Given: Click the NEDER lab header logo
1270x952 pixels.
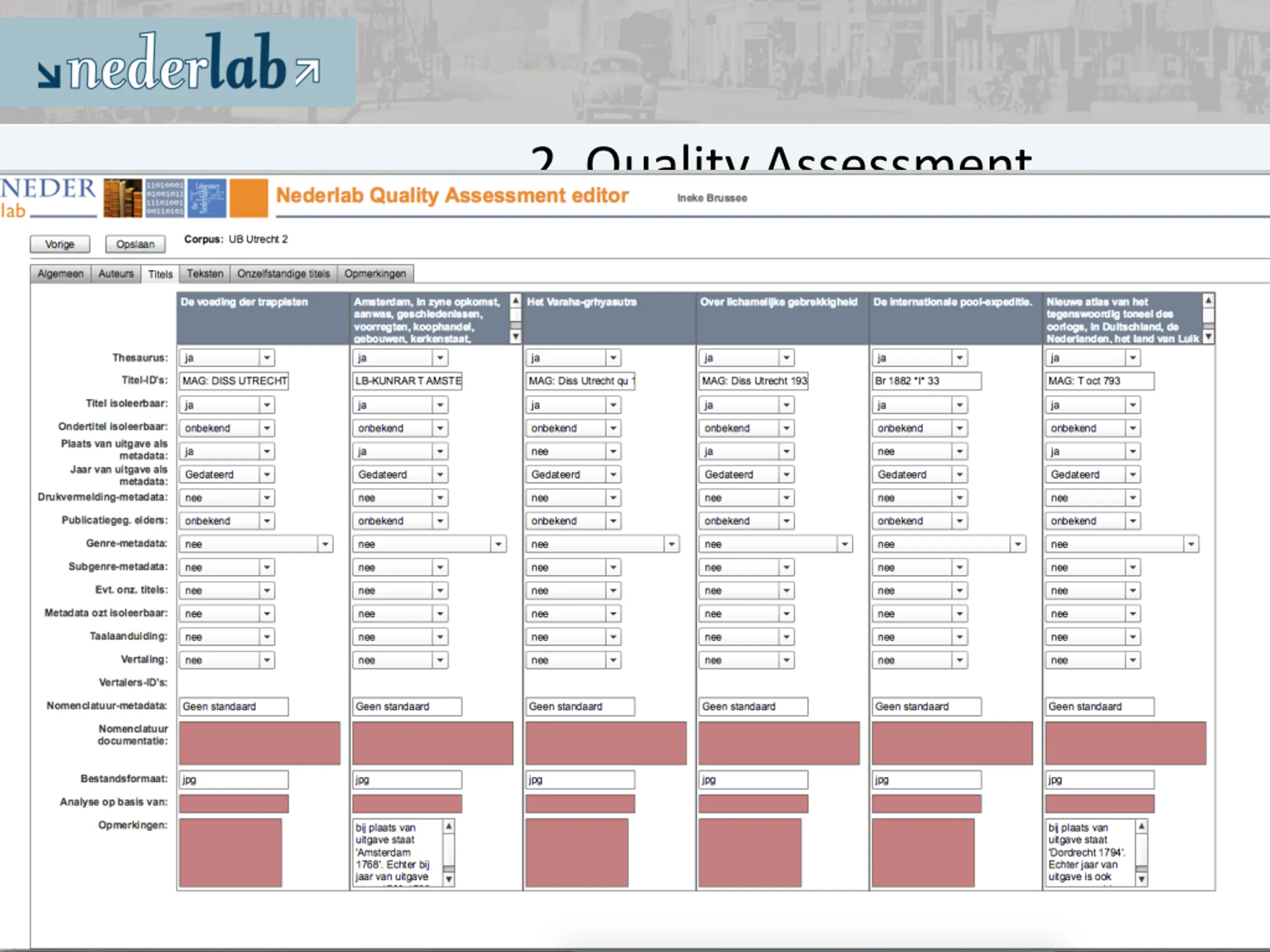Looking at the screenshot, I should [x=48, y=198].
